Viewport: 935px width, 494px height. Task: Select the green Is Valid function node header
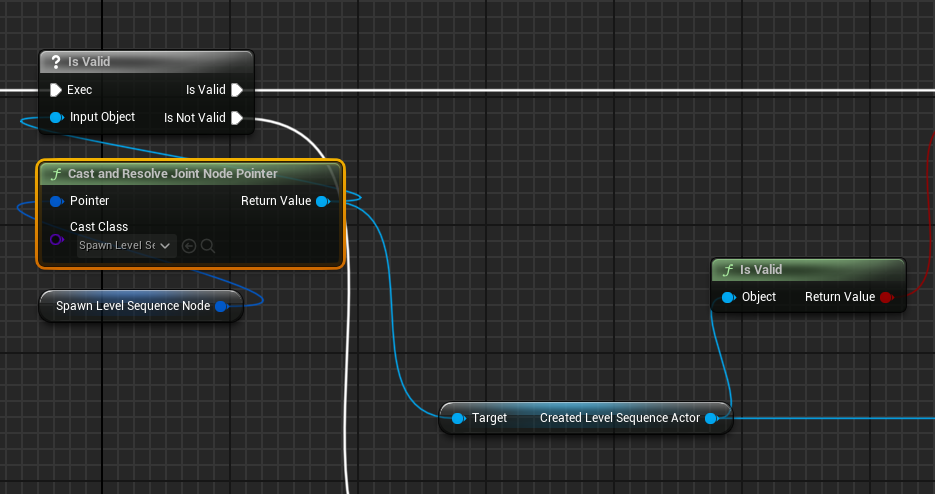pos(808,270)
